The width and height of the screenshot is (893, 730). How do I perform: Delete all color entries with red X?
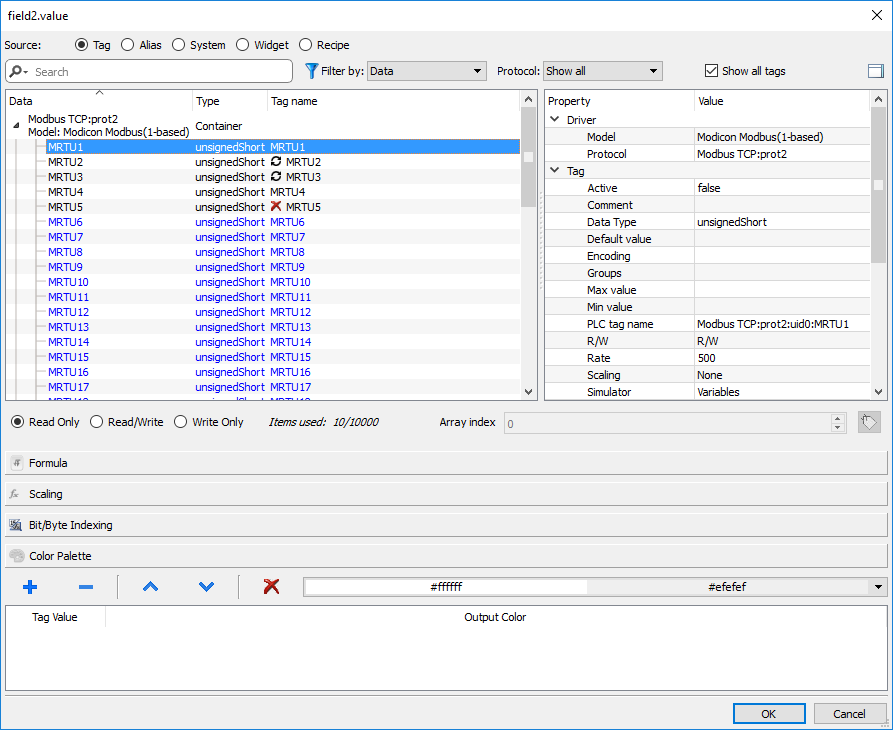pyautogui.click(x=272, y=587)
